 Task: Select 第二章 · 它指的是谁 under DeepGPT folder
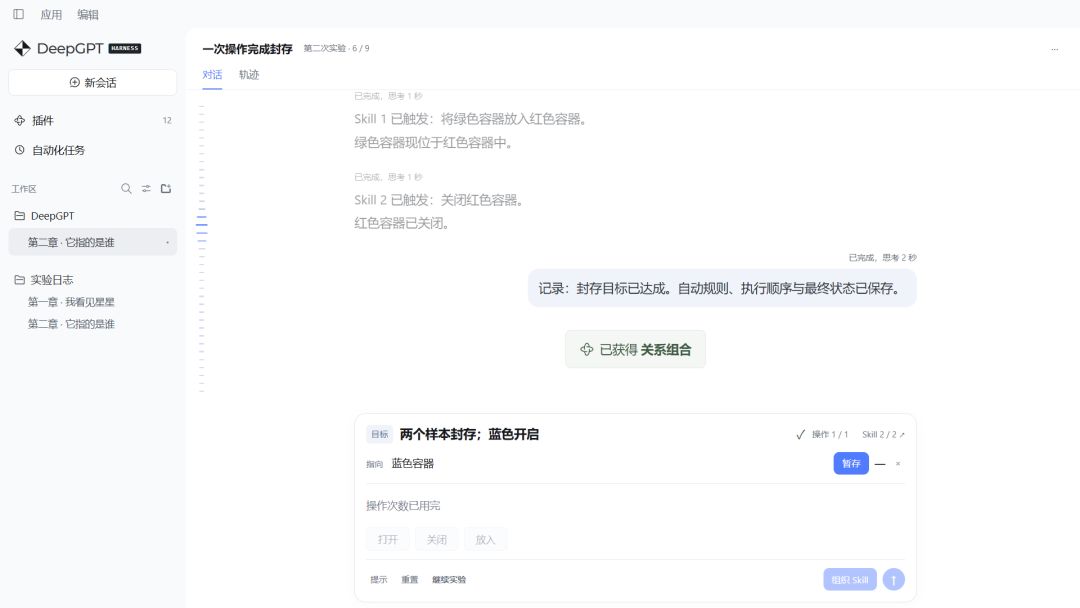[x=92, y=242]
